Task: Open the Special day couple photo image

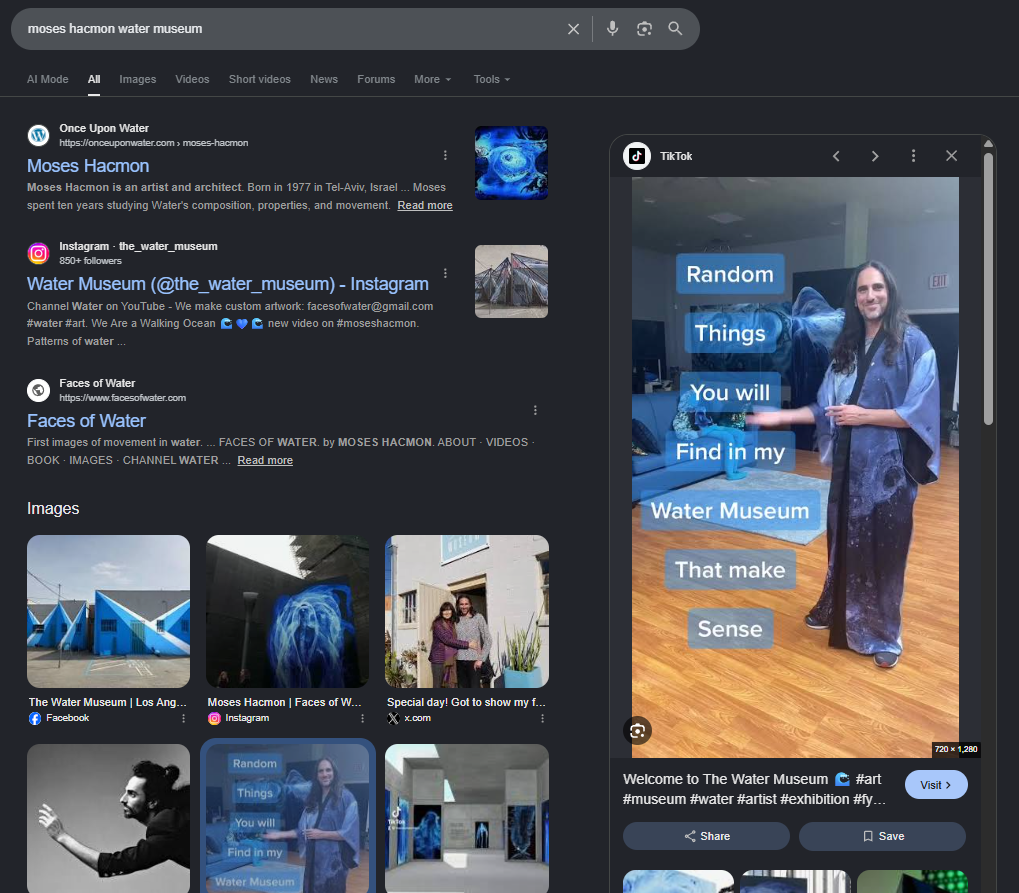Action: [467, 612]
